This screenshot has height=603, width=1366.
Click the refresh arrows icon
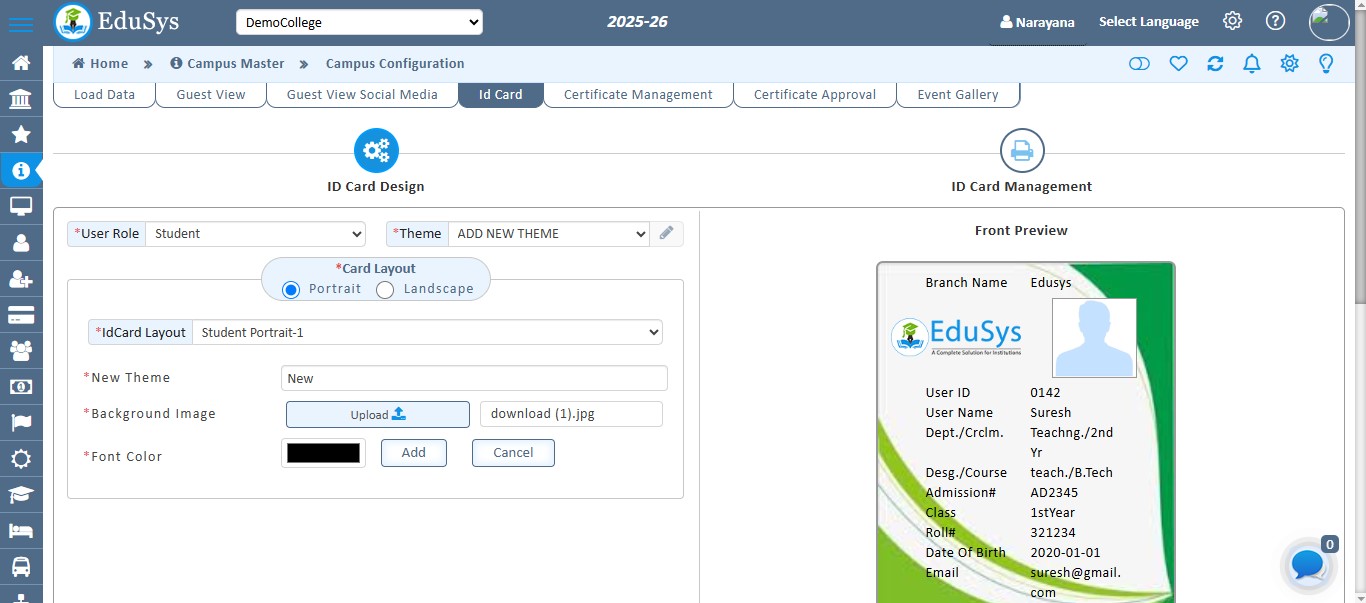(1215, 64)
